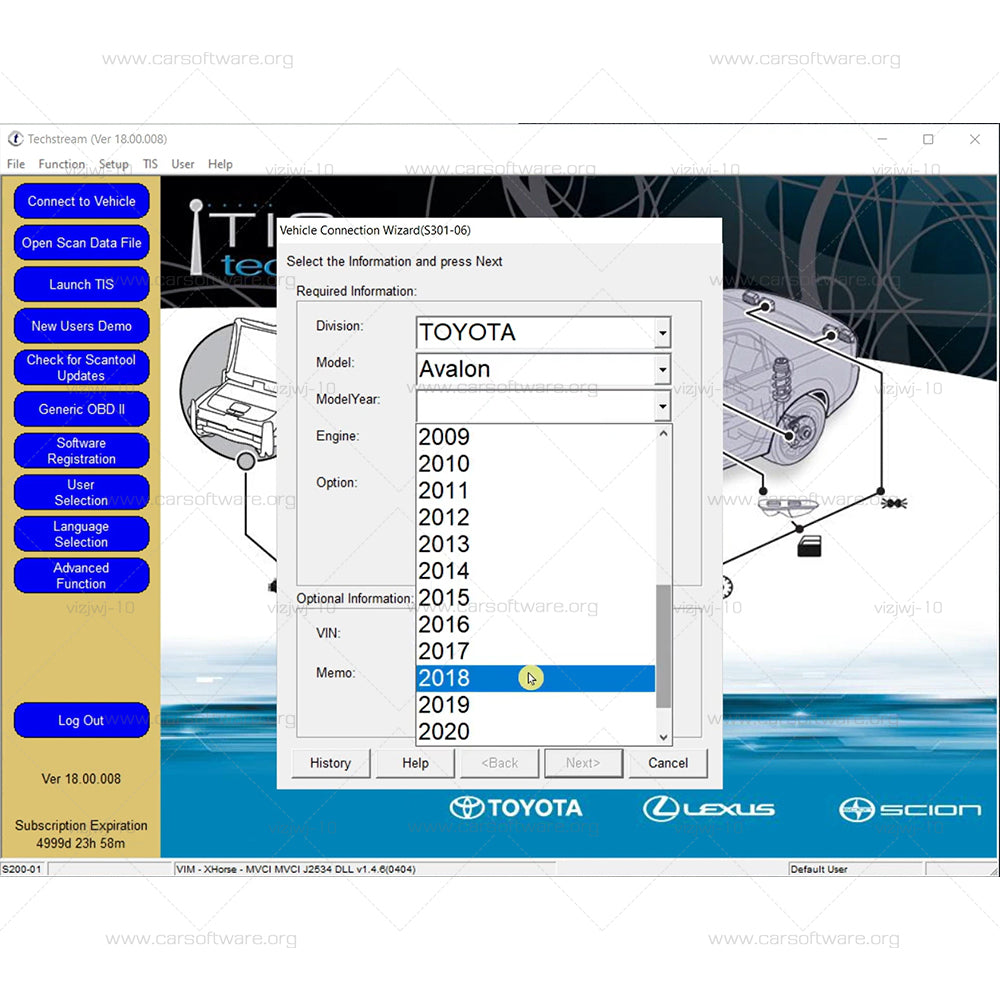The width and height of the screenshot is (1000, 1000).
Task: Click the Ver 18.00.008 sidebar label
Action: pyautogui.click(x=81, y=779)
